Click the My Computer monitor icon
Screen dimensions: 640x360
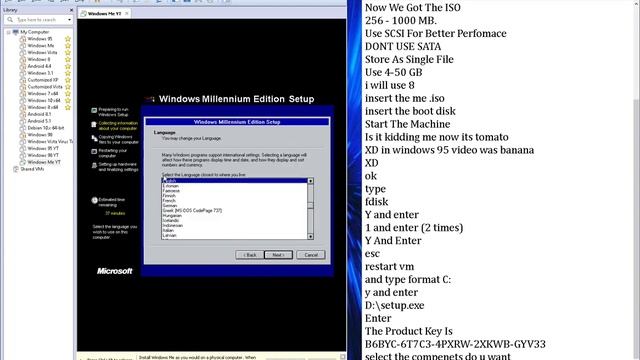[16, 32]
